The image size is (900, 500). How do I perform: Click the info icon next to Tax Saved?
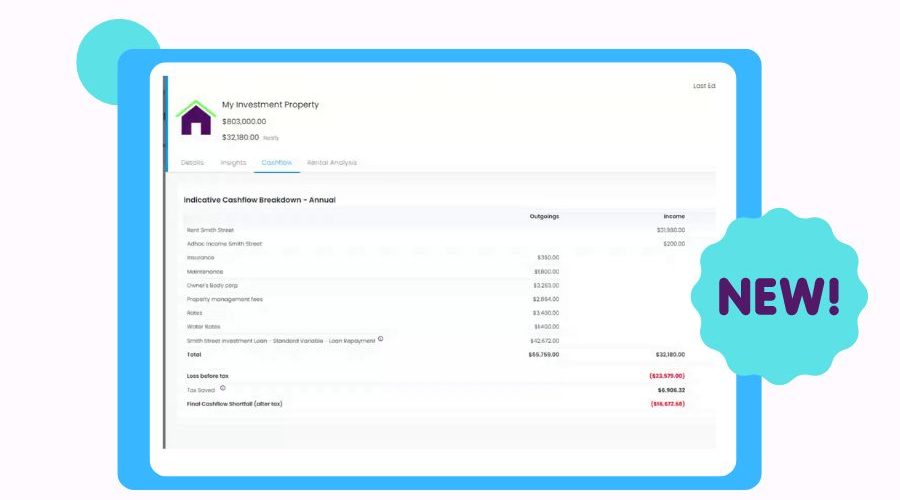[223, 388]
